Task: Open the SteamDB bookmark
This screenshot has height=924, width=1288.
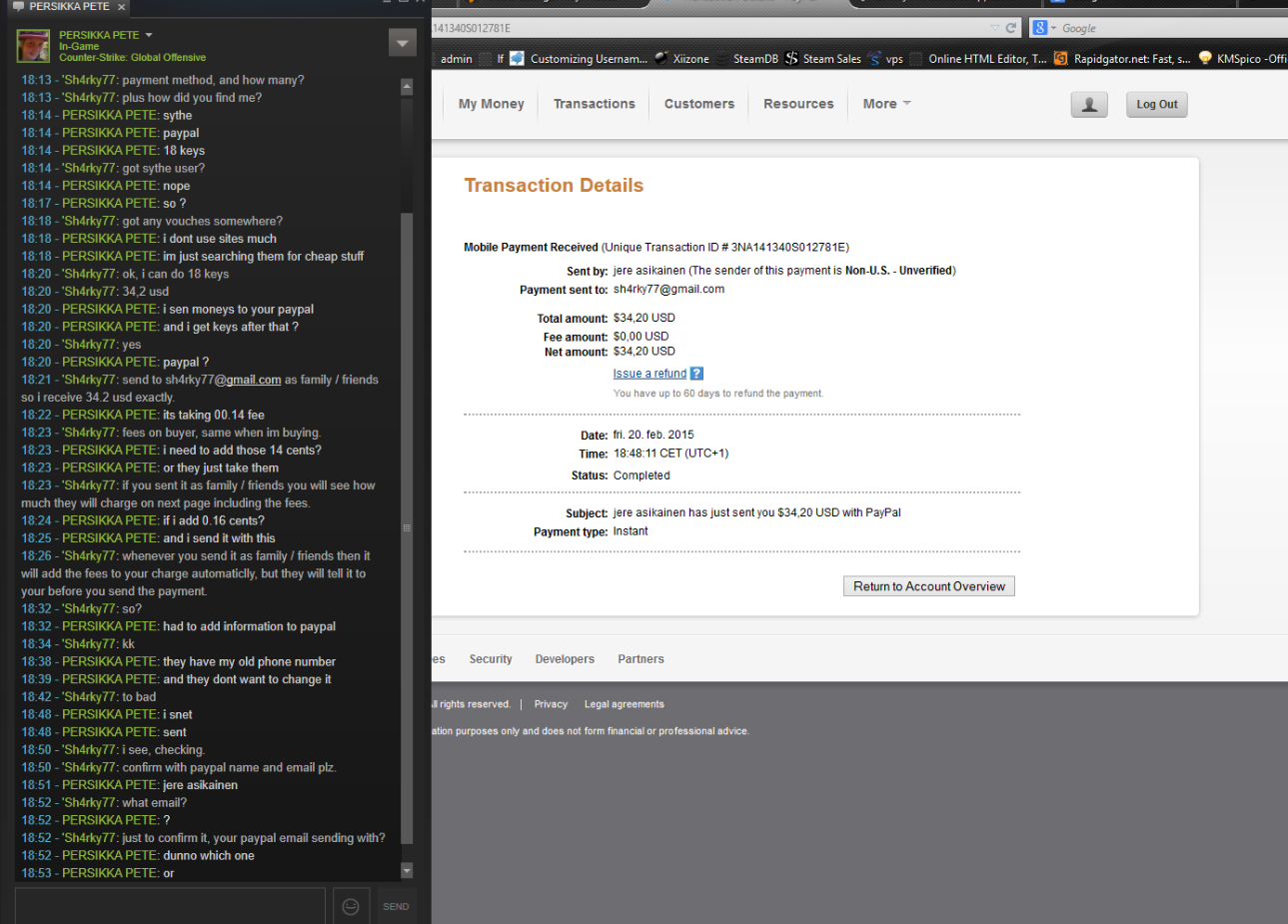Action: coord(746,59)
